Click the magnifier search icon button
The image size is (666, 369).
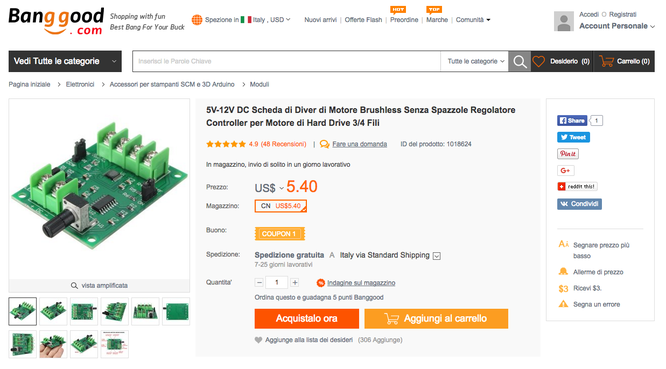click(519, 62)
